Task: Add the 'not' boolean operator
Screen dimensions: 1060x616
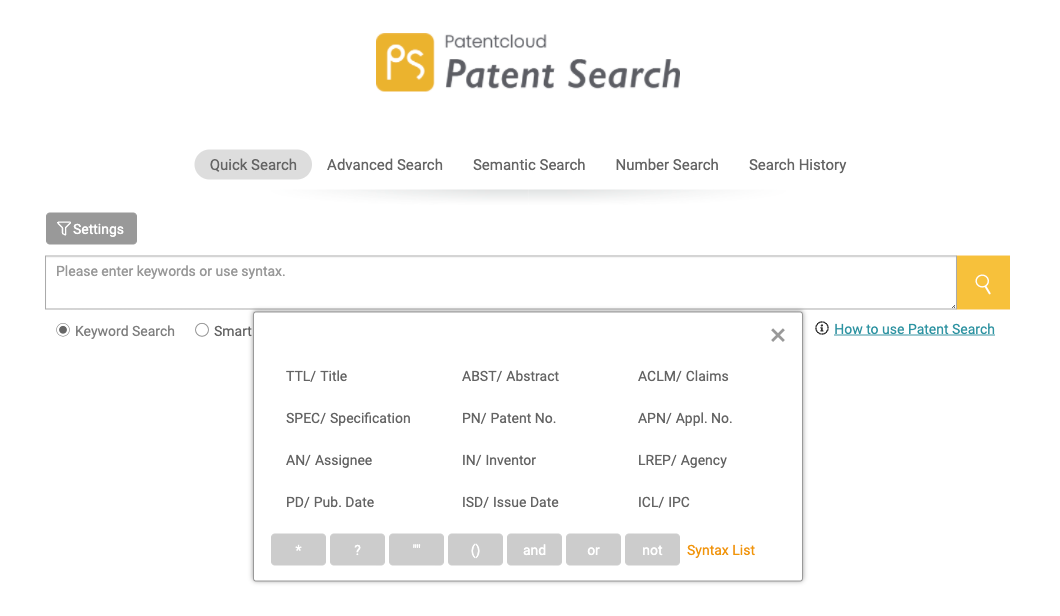Action: coord(652,550)
